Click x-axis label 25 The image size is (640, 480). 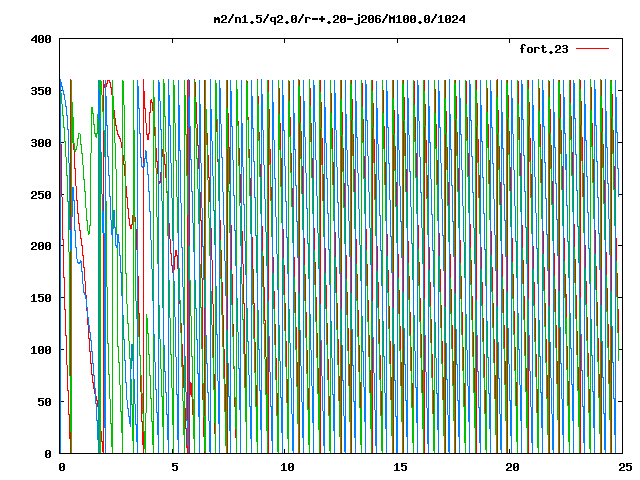625,467
